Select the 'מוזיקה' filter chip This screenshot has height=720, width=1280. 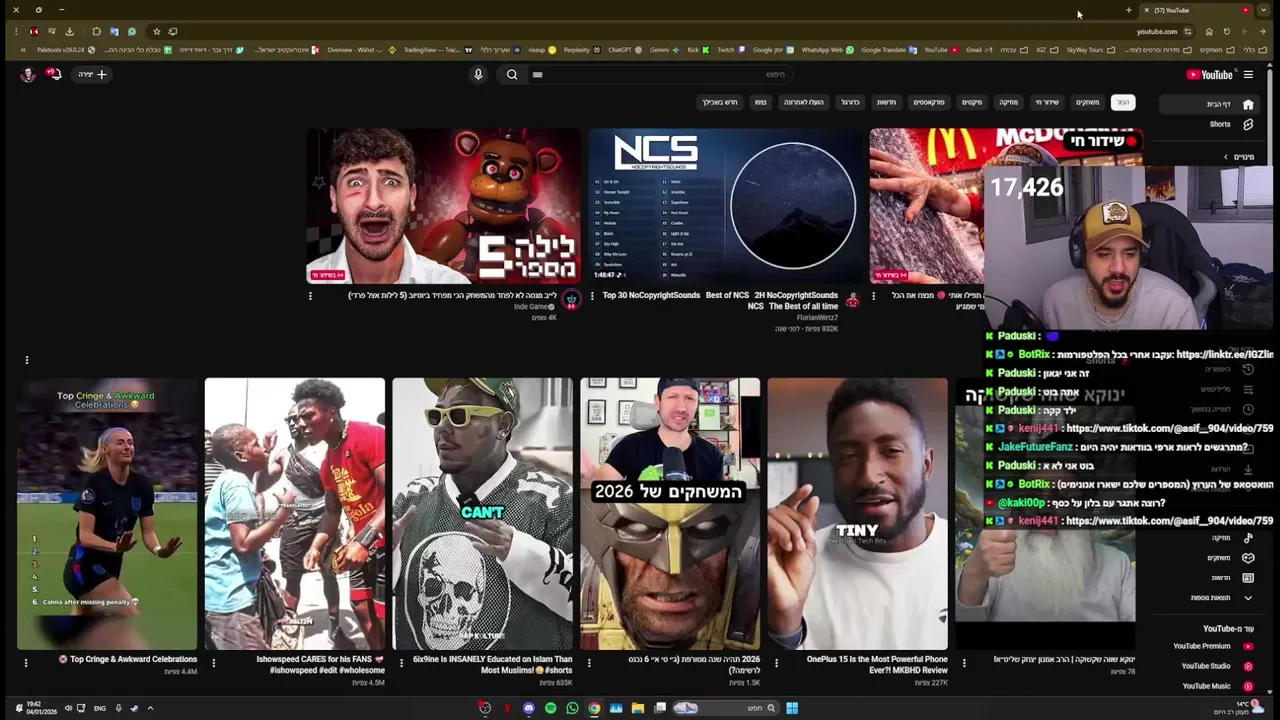pos(1008,102)
